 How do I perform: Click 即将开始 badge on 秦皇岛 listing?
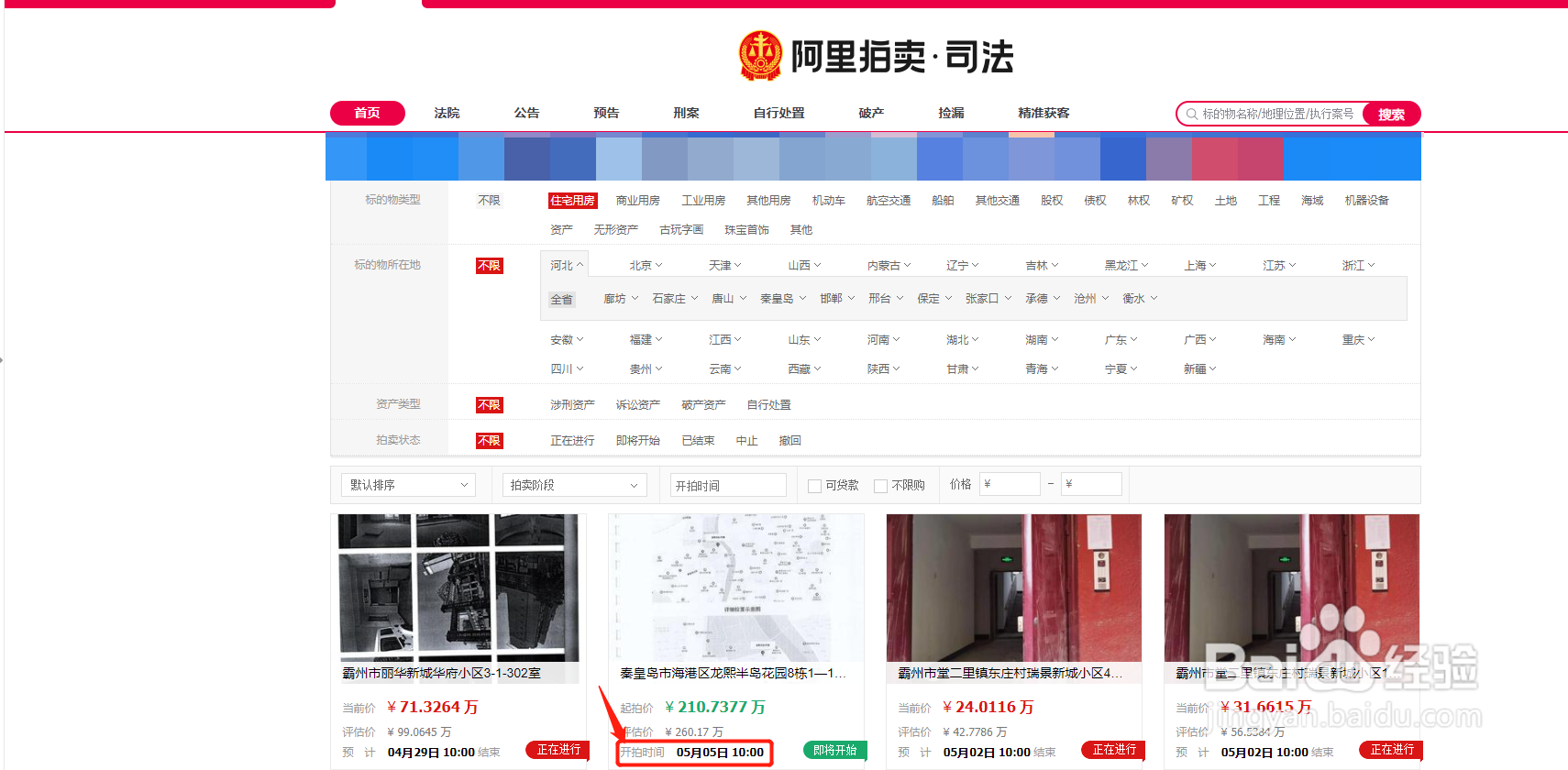click(x=834, y=750)
